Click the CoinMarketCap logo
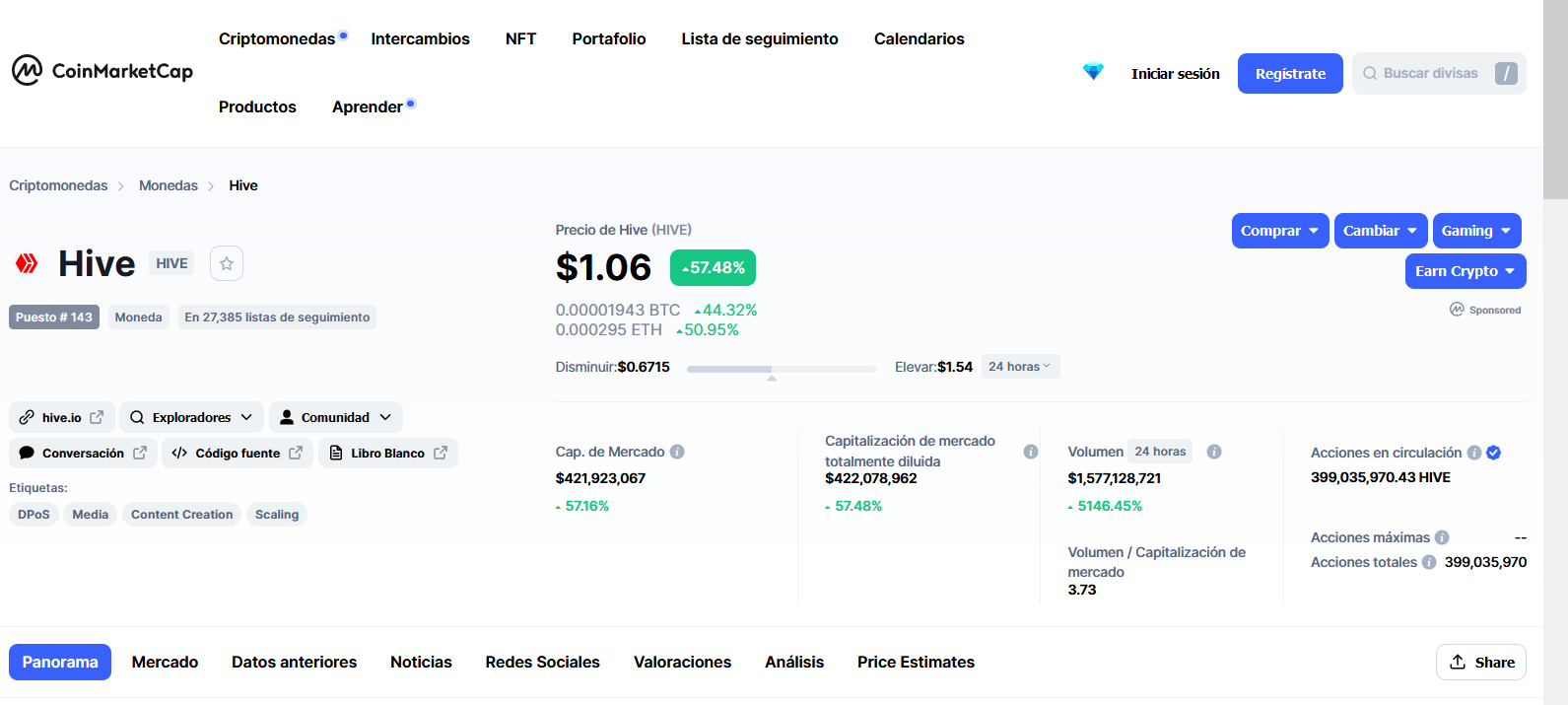 click(102, 71)
